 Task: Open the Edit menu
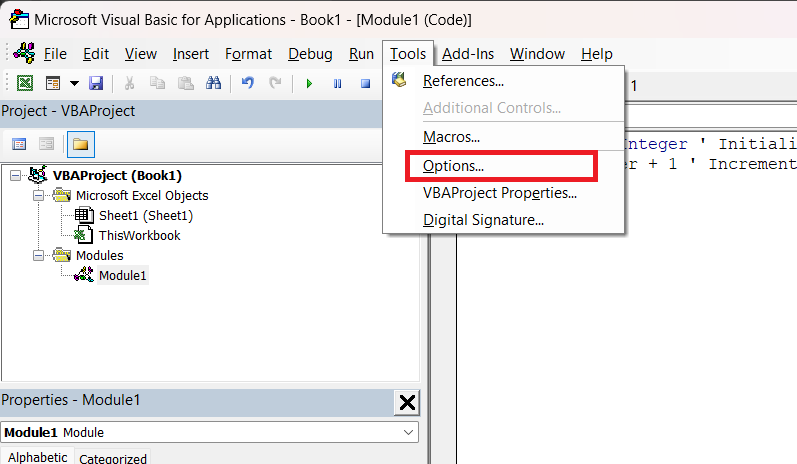click(96, 54)
